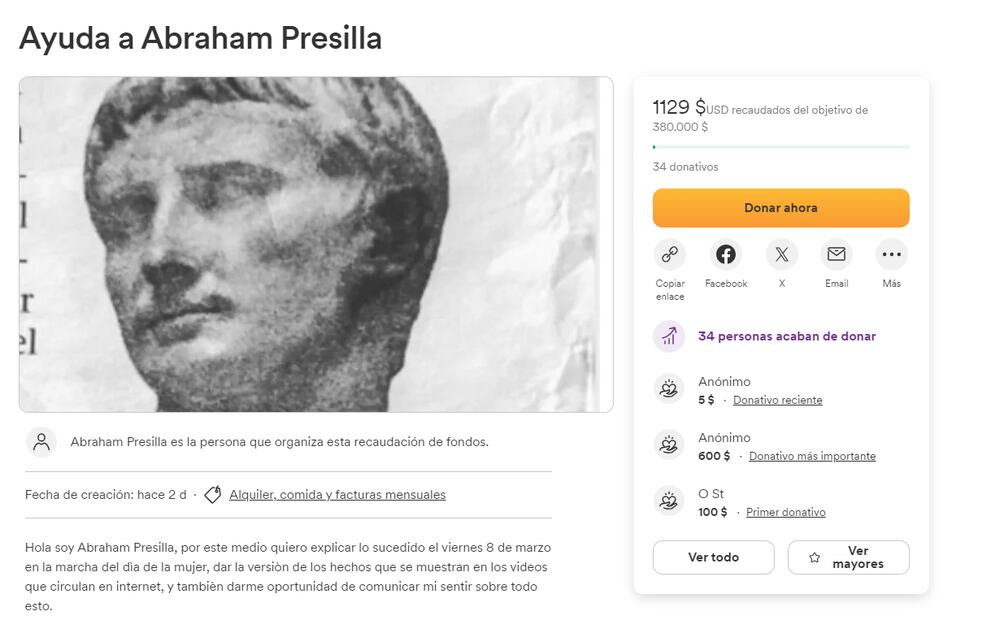Image resolution: width=991 pixels, height=620 pixels.
Task: Open the Alquiler, comida y facturas mensuales link
Action: point(337,495)
